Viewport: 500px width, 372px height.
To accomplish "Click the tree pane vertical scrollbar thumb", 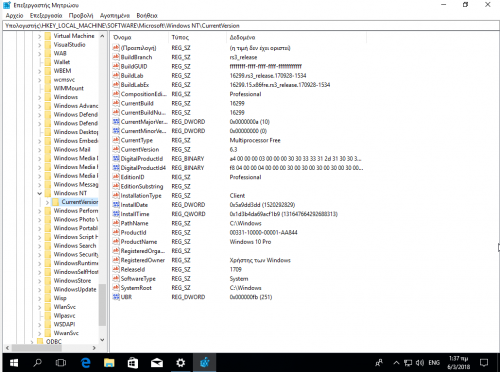I will tap(102, 305).
